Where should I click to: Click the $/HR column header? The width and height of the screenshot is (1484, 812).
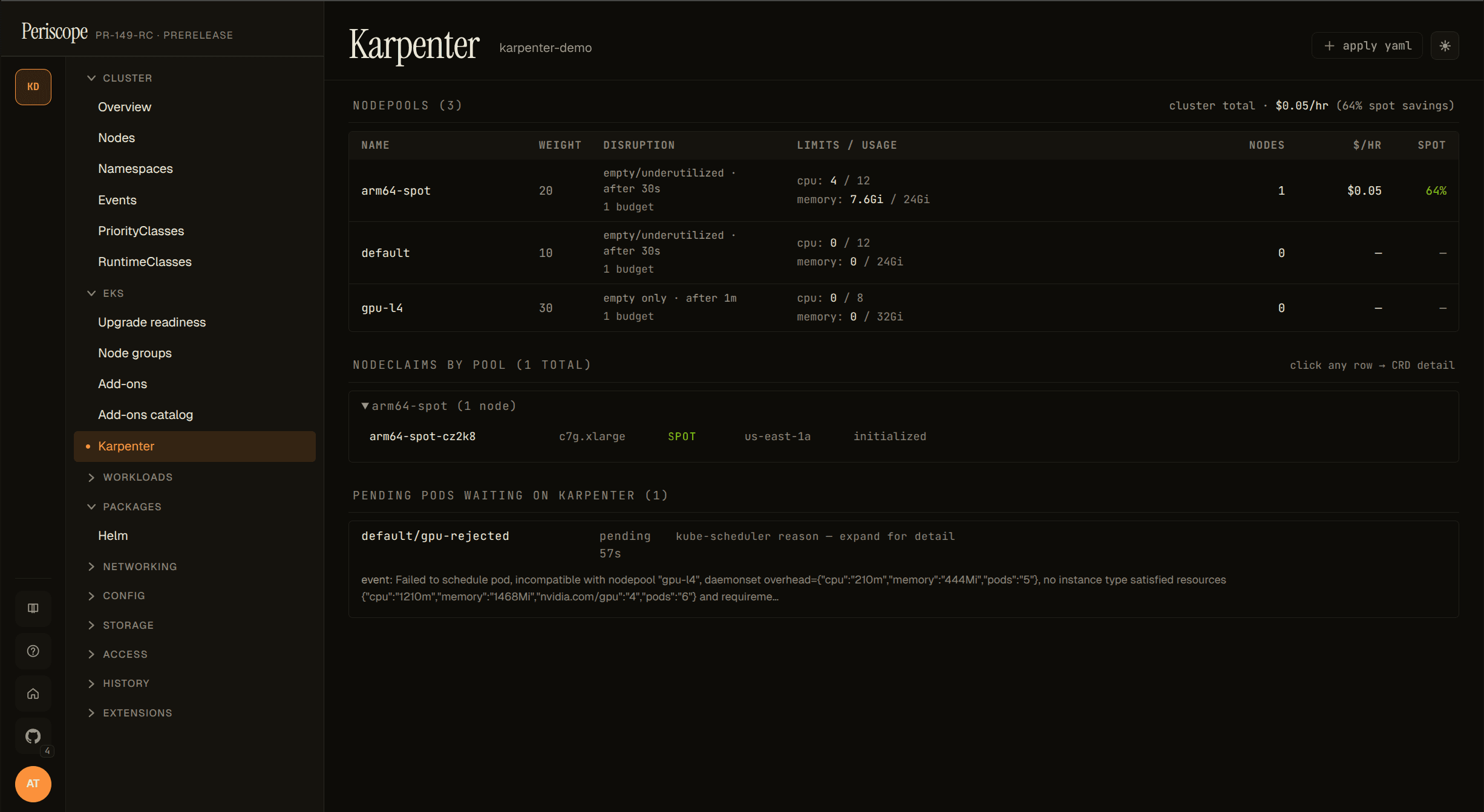click(x=1367, y=145)
